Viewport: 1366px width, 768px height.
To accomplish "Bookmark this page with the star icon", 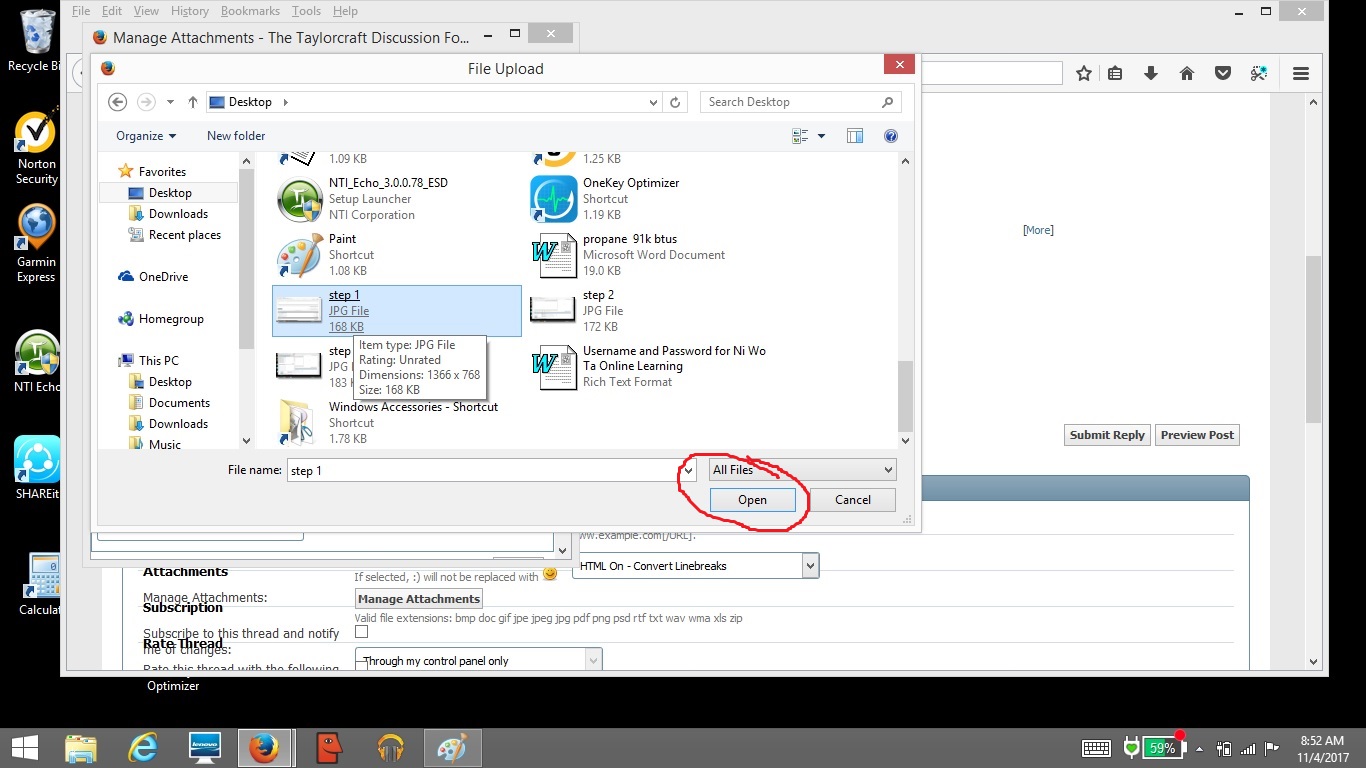I will point(1084,73).
